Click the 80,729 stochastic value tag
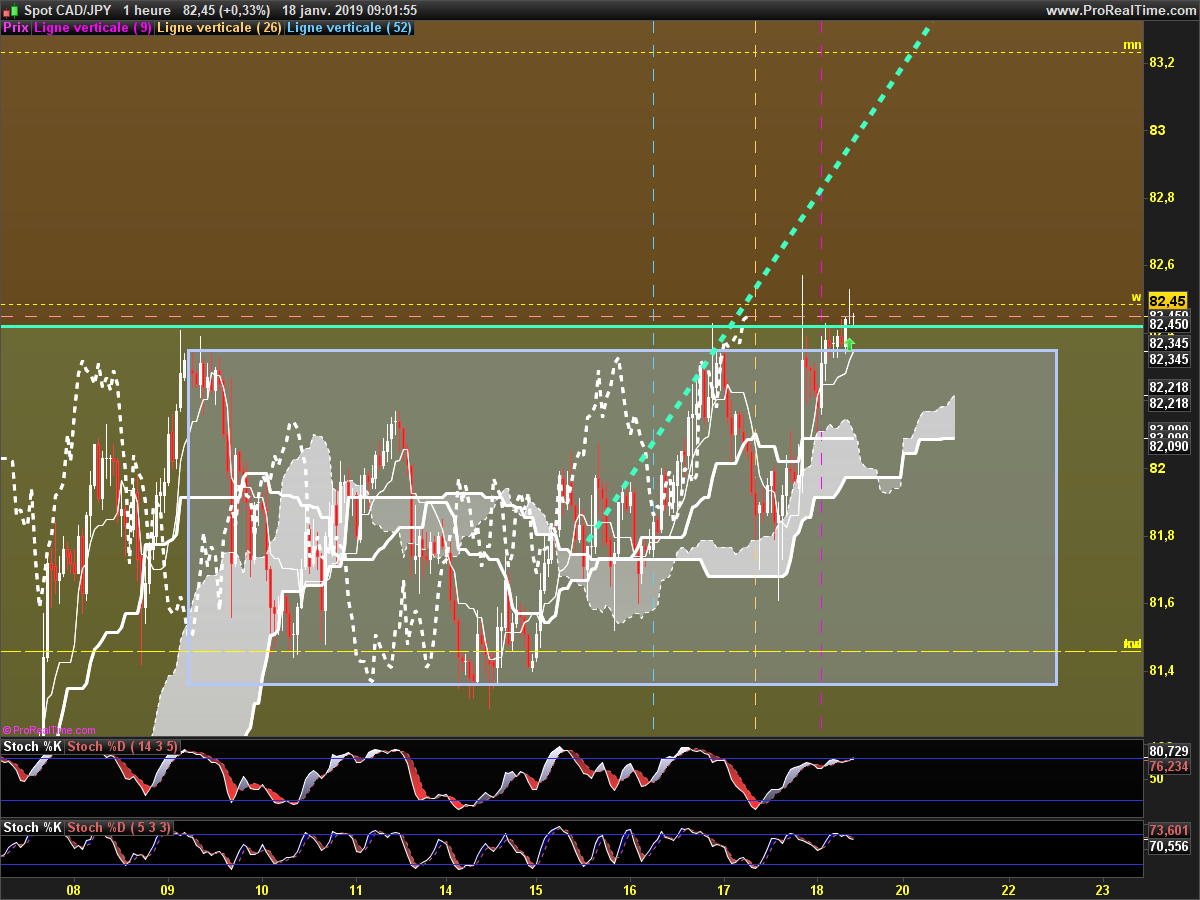This screenshot has width=1200, height=900. [1168, 750]
